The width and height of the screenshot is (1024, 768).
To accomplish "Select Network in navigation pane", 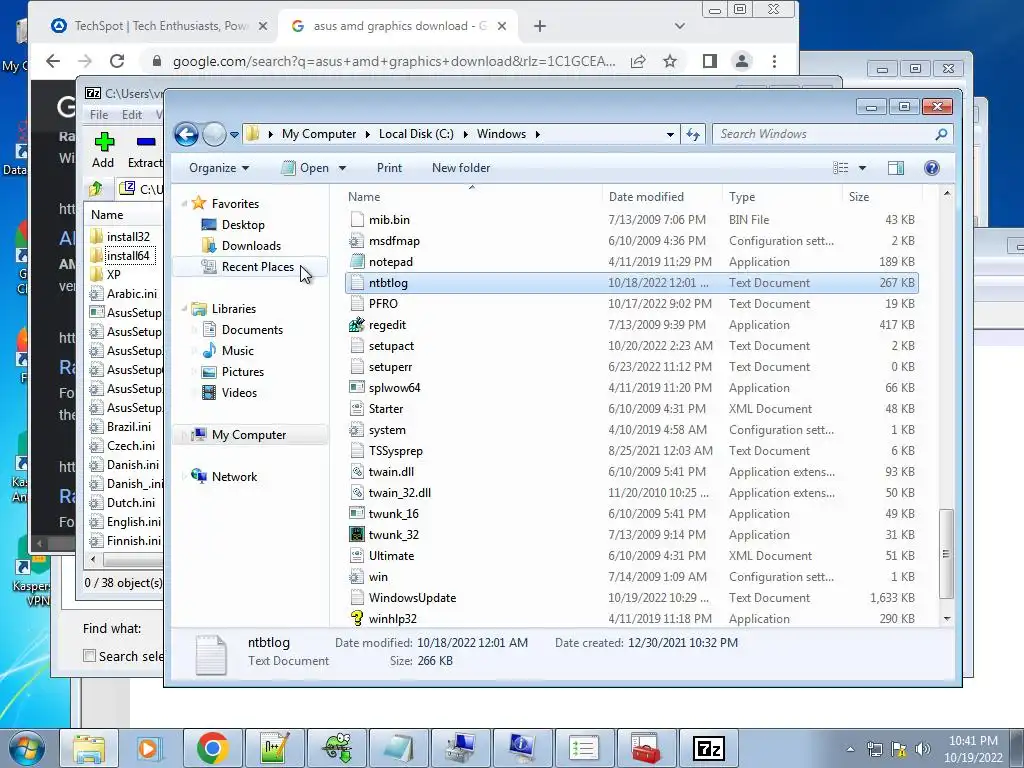I will 234,477.
